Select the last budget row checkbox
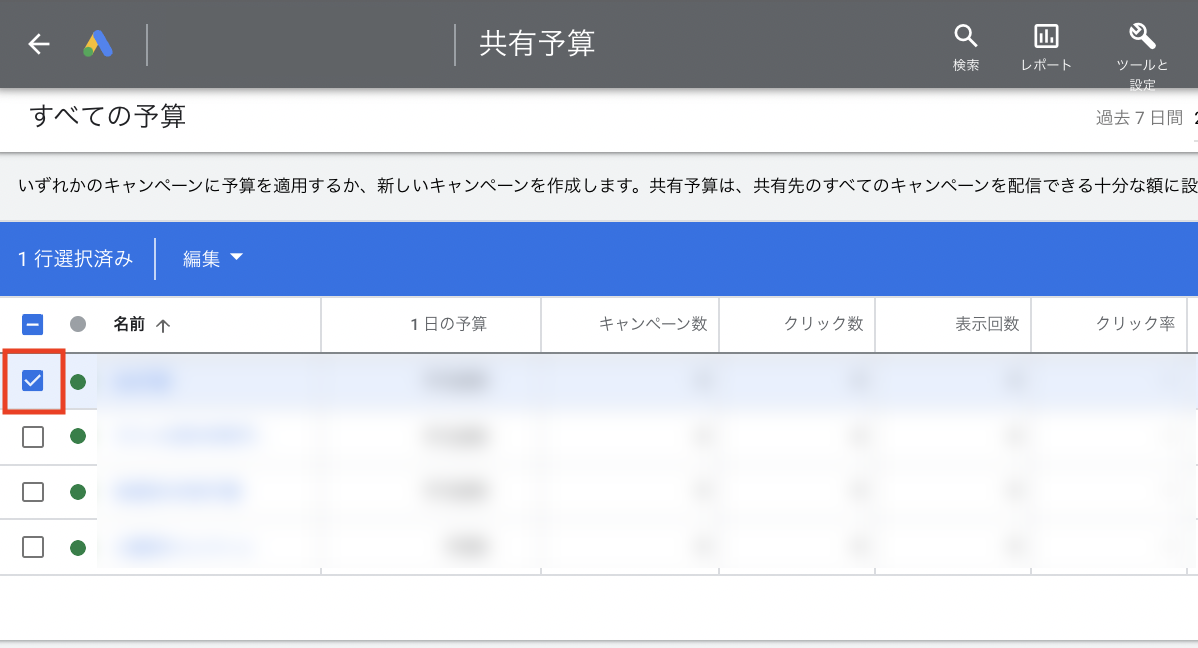This screenshot has width=1198, height=648. point(33,547)
